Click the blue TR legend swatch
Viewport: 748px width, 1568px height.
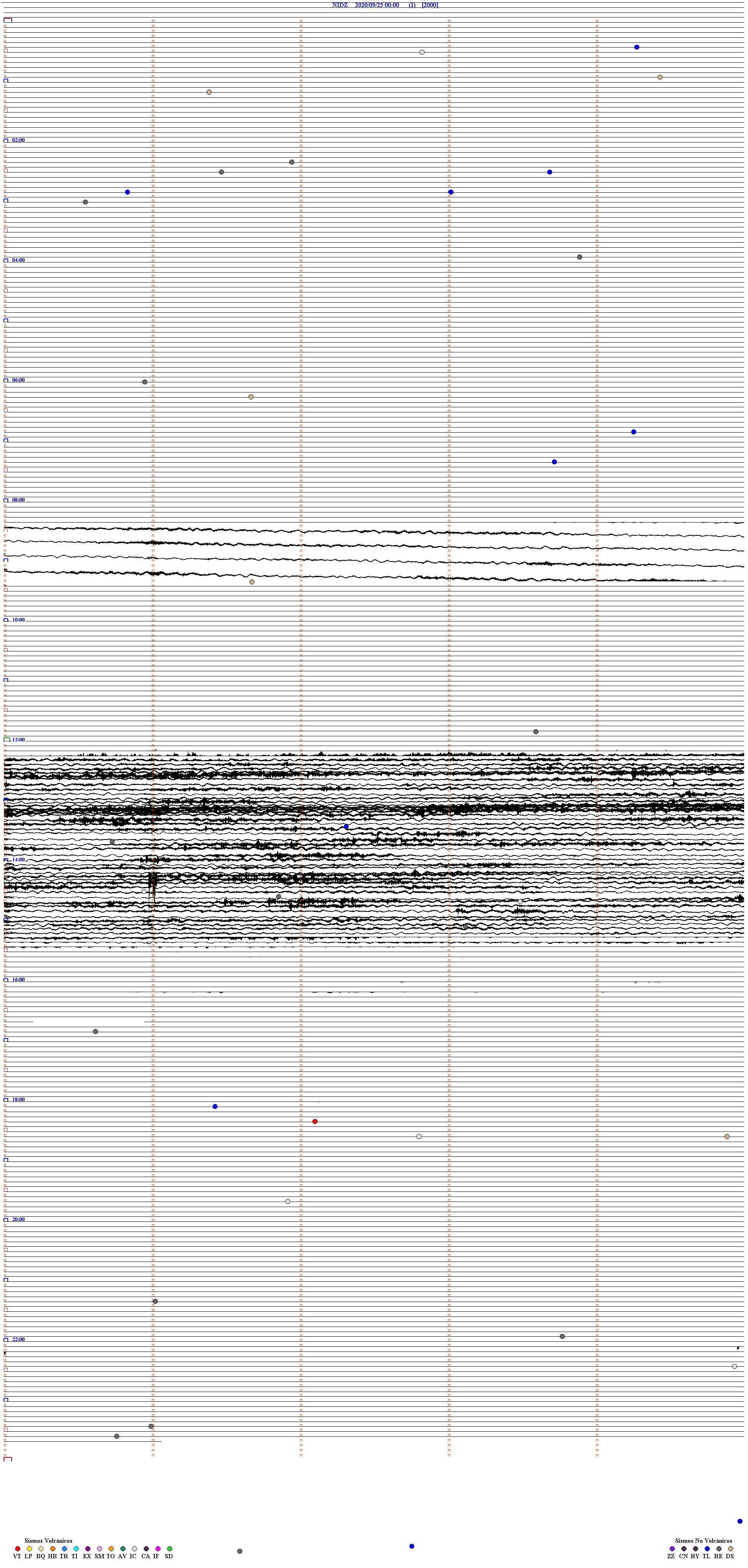click(x=65, y=1549)
